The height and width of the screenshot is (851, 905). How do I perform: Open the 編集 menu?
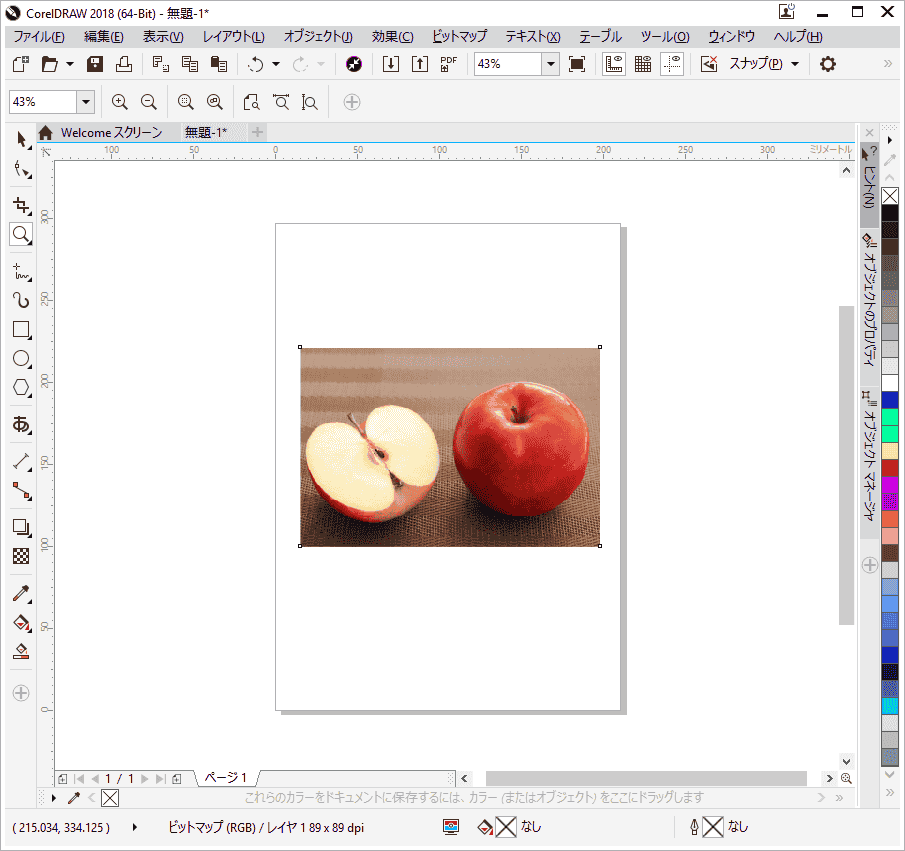click(104, 36)
